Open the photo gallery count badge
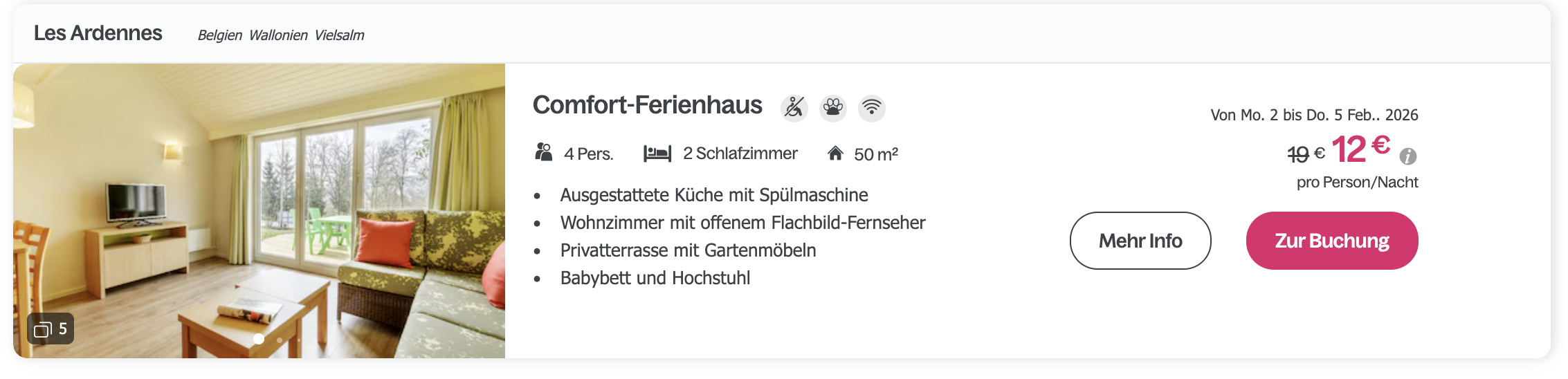1568x379 pixels. tap(51, 329)
